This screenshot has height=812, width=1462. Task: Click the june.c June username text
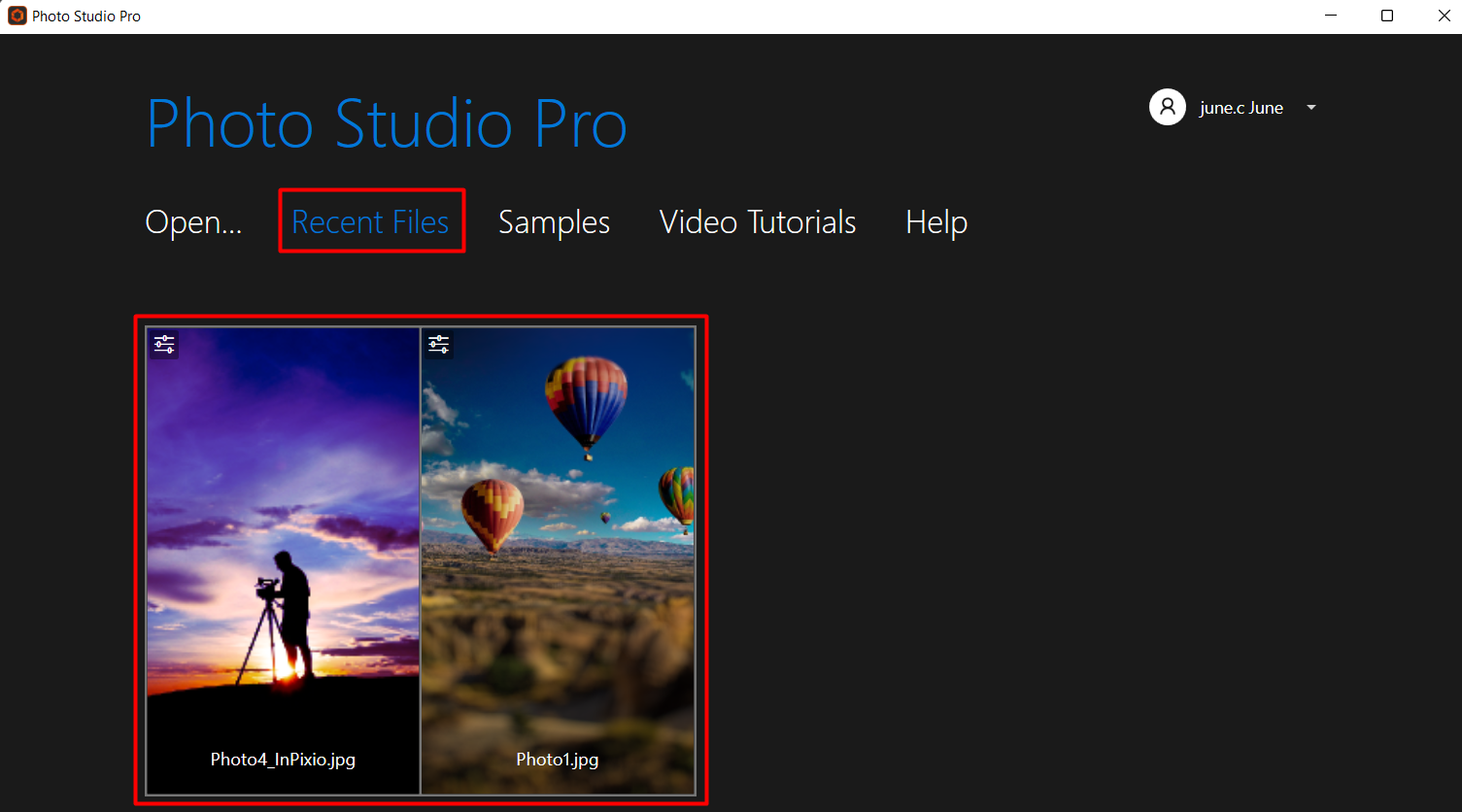[1241, 108]
